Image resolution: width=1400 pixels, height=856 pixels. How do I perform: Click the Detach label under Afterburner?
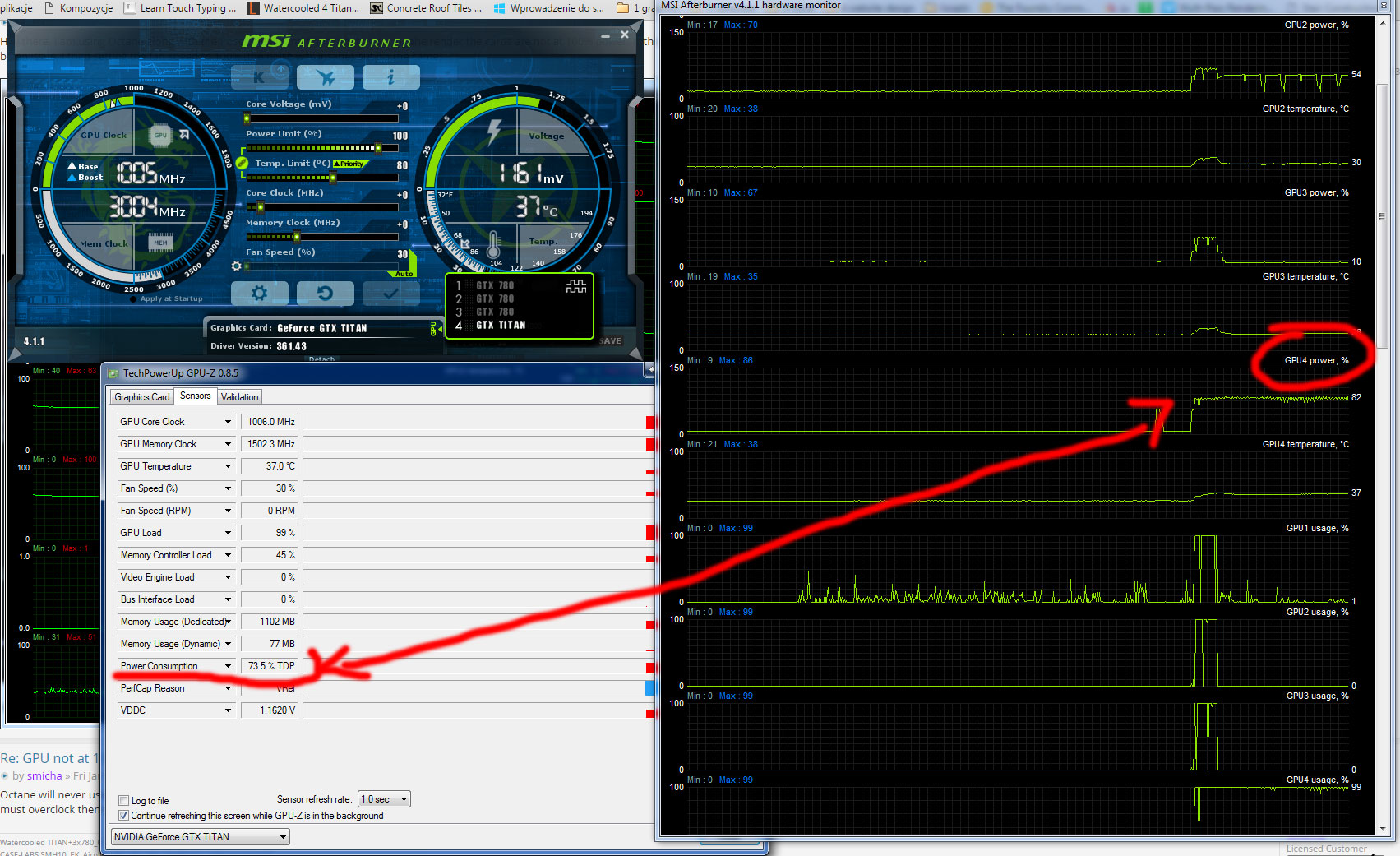click(x=322, y=359)
